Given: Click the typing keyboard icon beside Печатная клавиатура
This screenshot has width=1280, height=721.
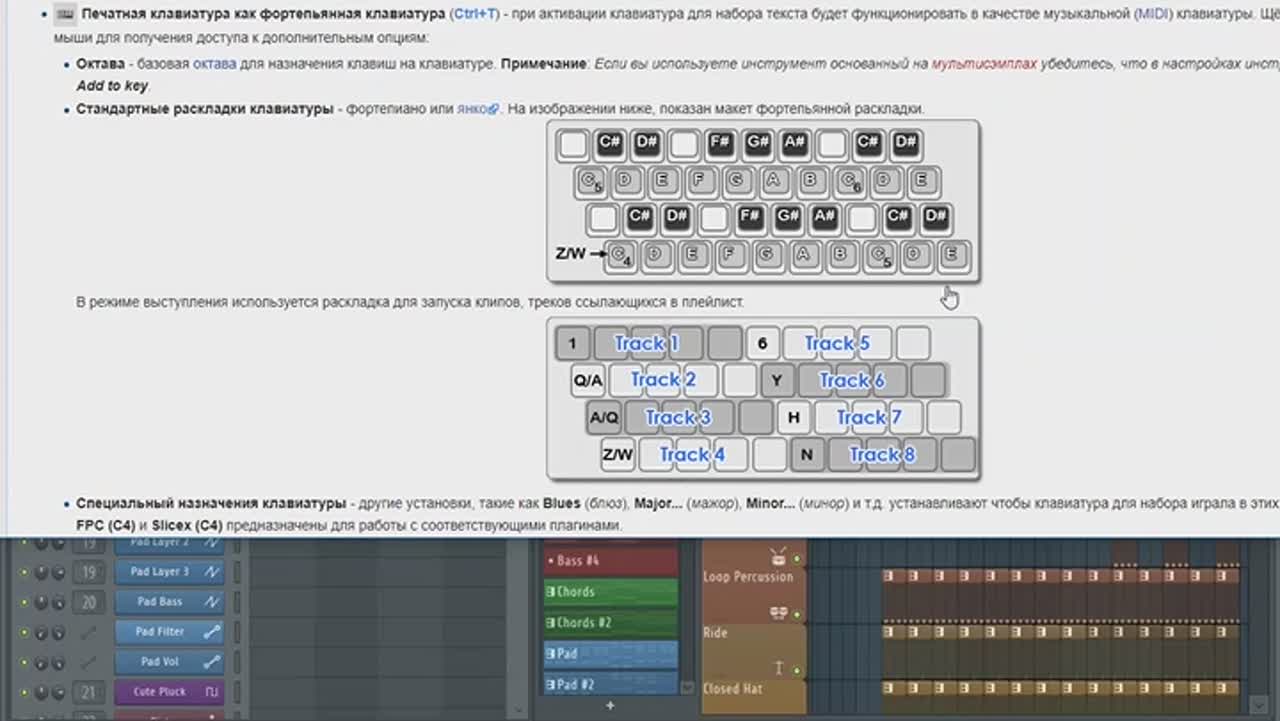Looking at the screenshot, I should coord(65,14).
